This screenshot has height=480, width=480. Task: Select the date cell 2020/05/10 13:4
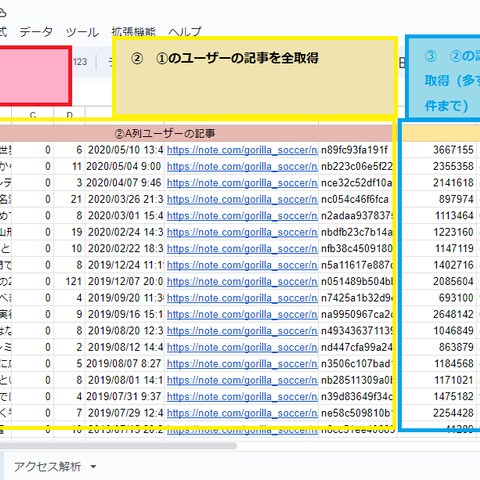coord(125,150)
